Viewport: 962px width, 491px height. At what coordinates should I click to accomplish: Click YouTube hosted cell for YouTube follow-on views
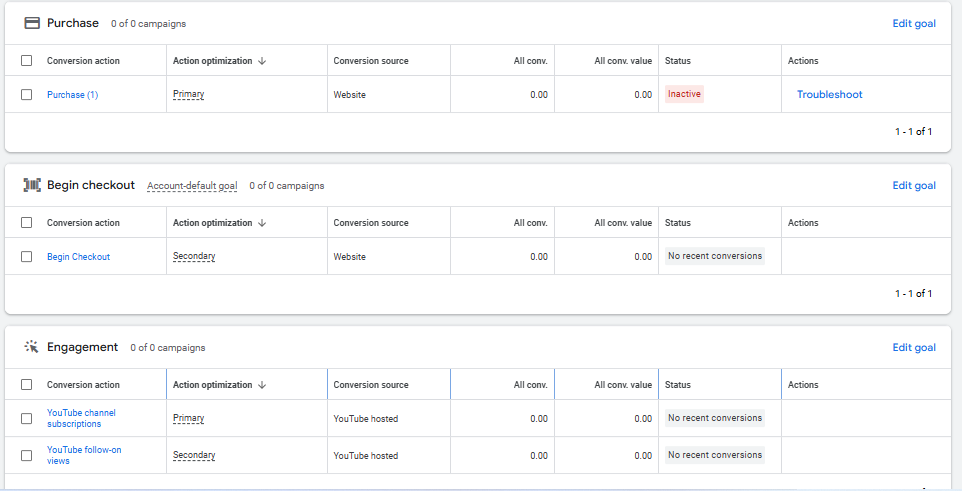coord(366,455)
